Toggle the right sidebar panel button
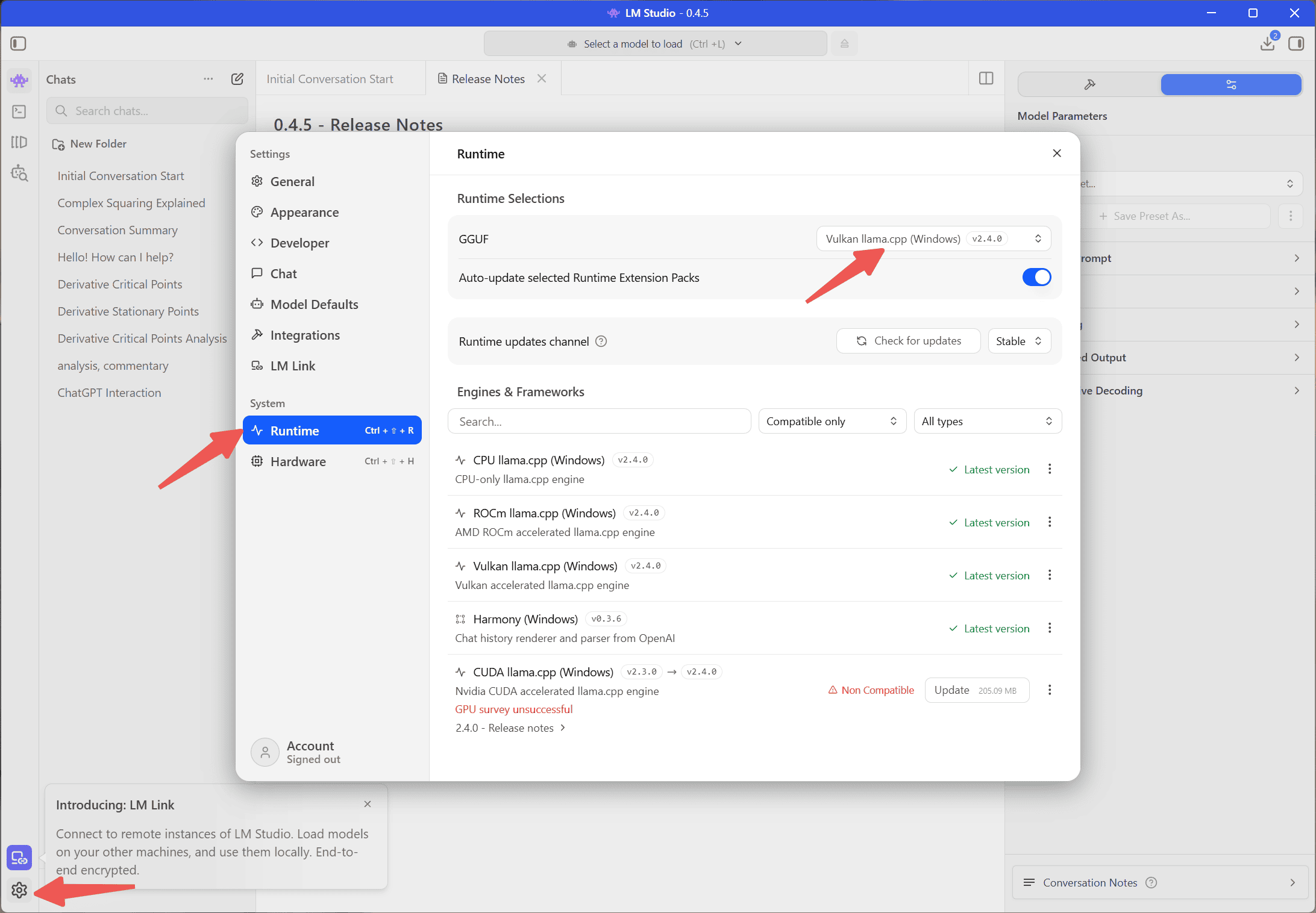The image size is (1316, 913). pos(1296,43)
